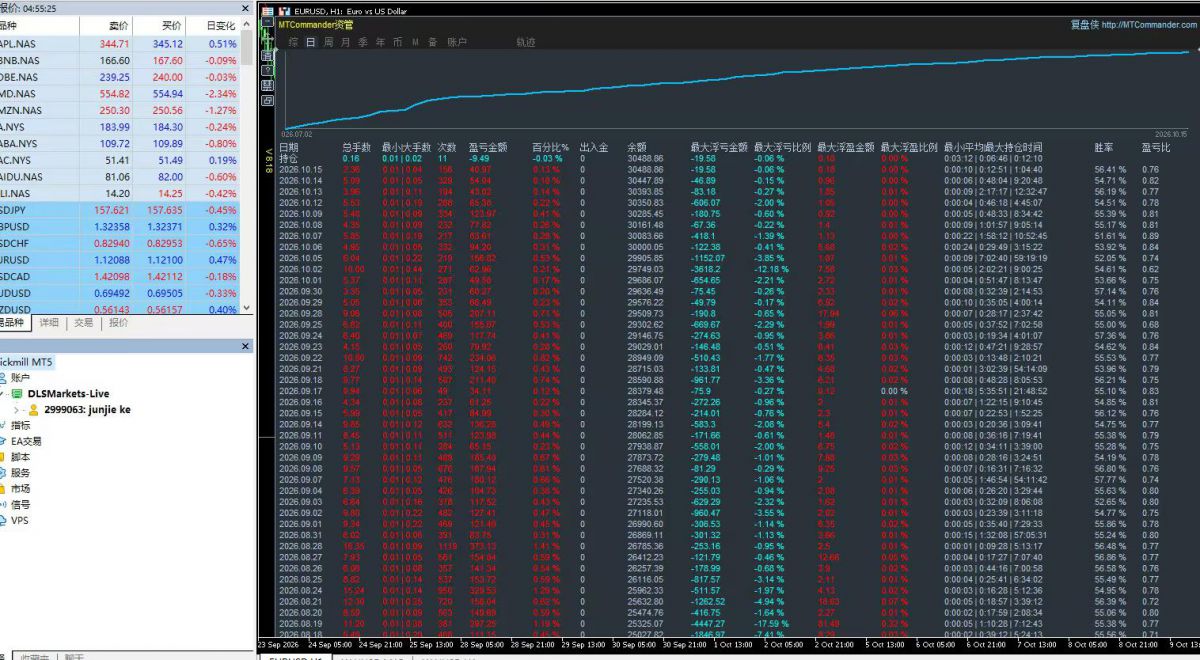Select the DLSMarkets-Live server entry
The image size is (1200, 660).
(66, 394)
